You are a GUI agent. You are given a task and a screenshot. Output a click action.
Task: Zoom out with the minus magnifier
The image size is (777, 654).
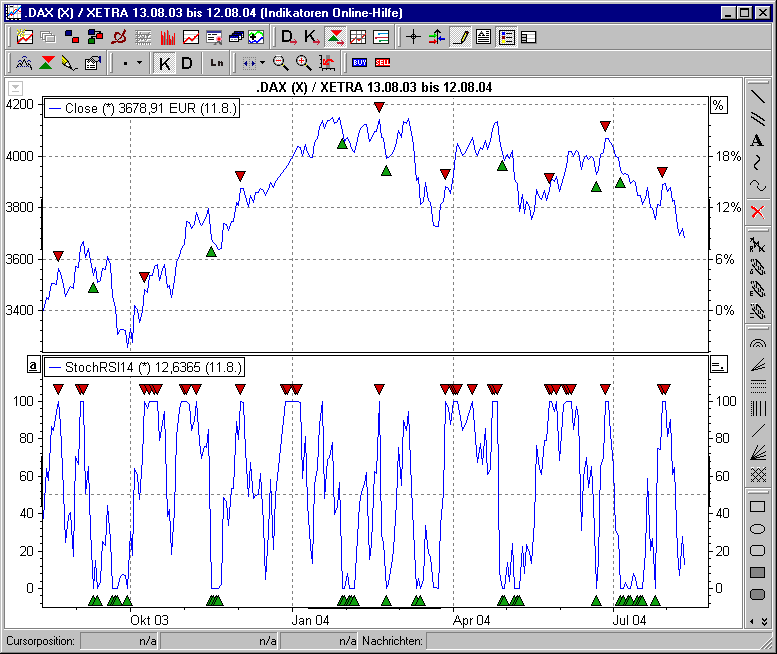pos(281,63)
